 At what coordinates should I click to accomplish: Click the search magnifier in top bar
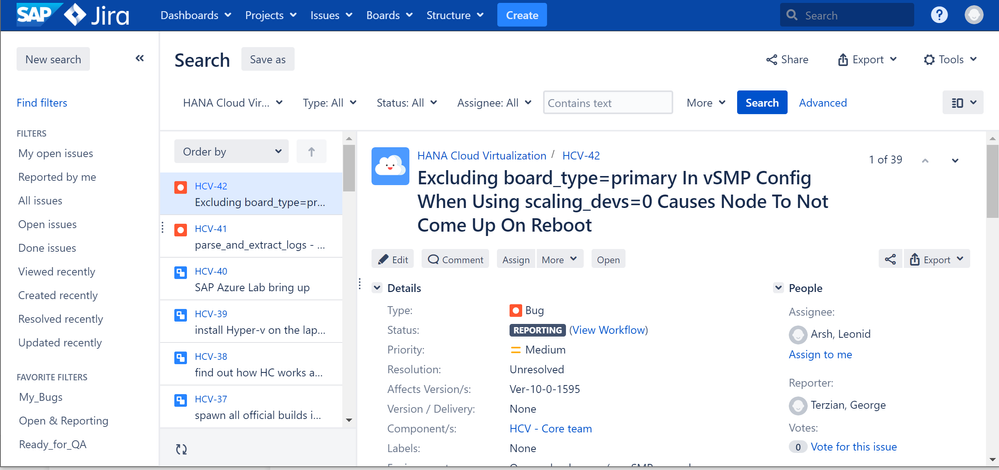point(792,15)
